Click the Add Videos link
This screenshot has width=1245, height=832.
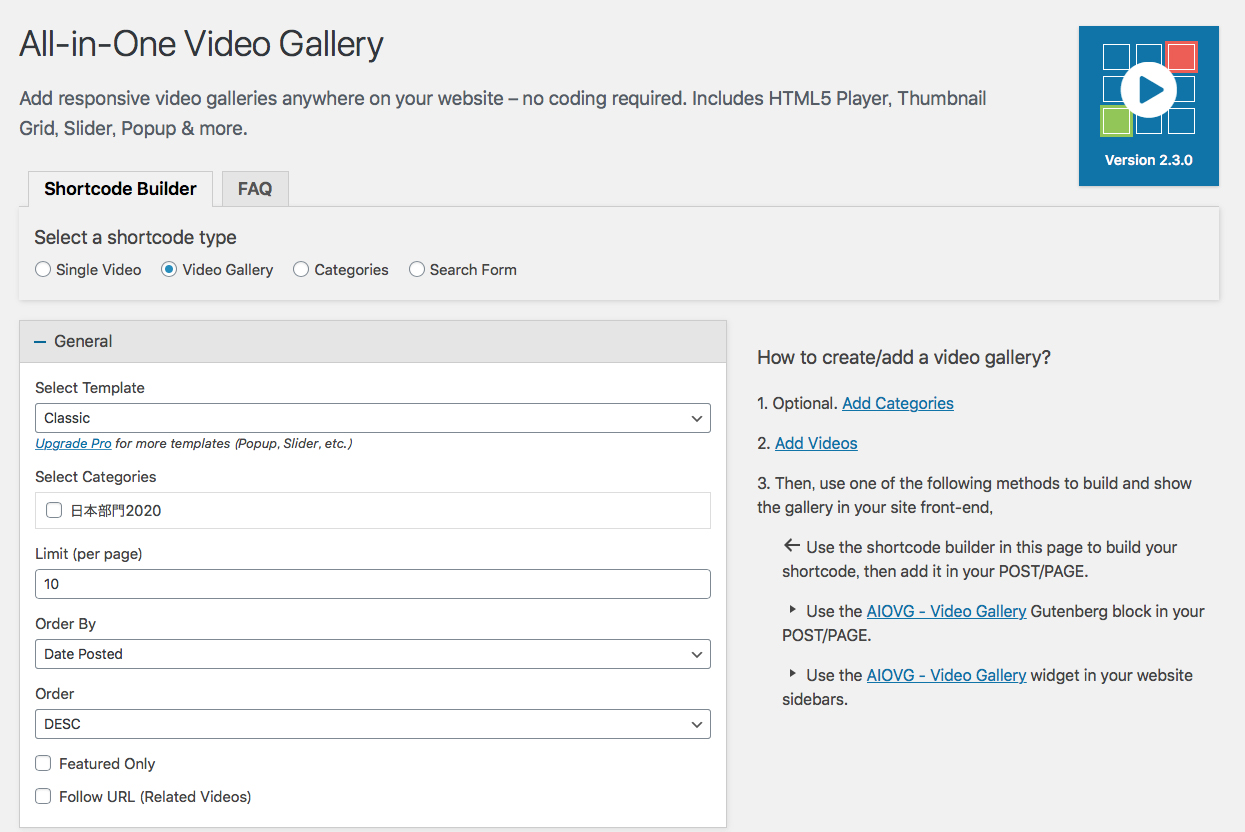pyautogui.click(x=816, y=443)
